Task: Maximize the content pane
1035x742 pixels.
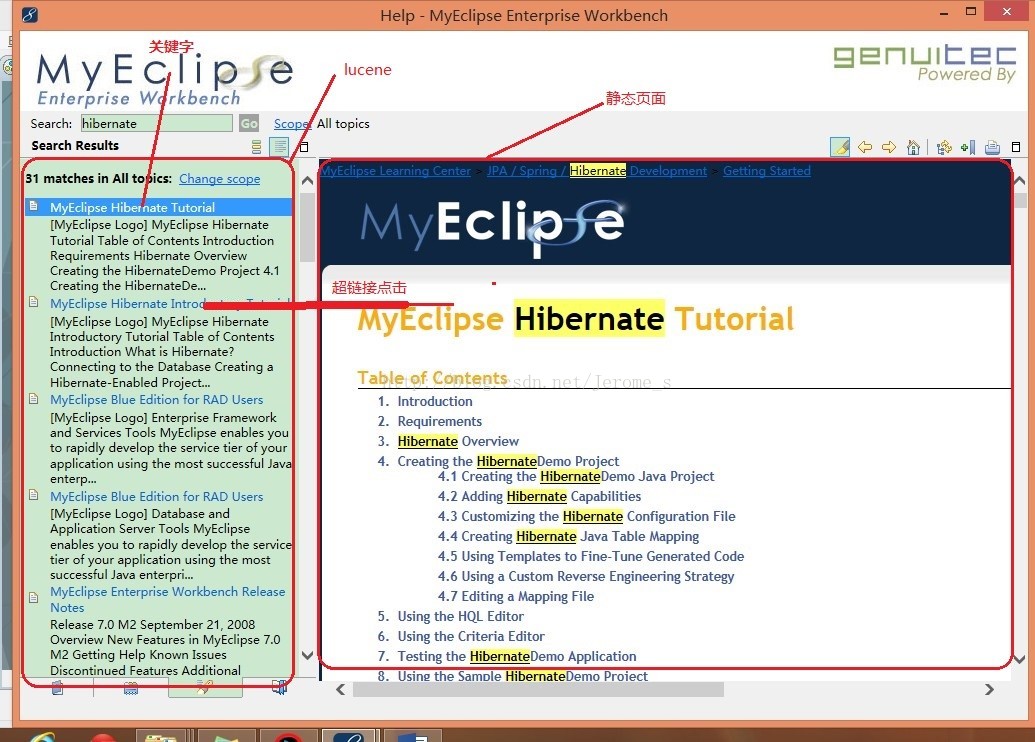Action: [1016, 147]
